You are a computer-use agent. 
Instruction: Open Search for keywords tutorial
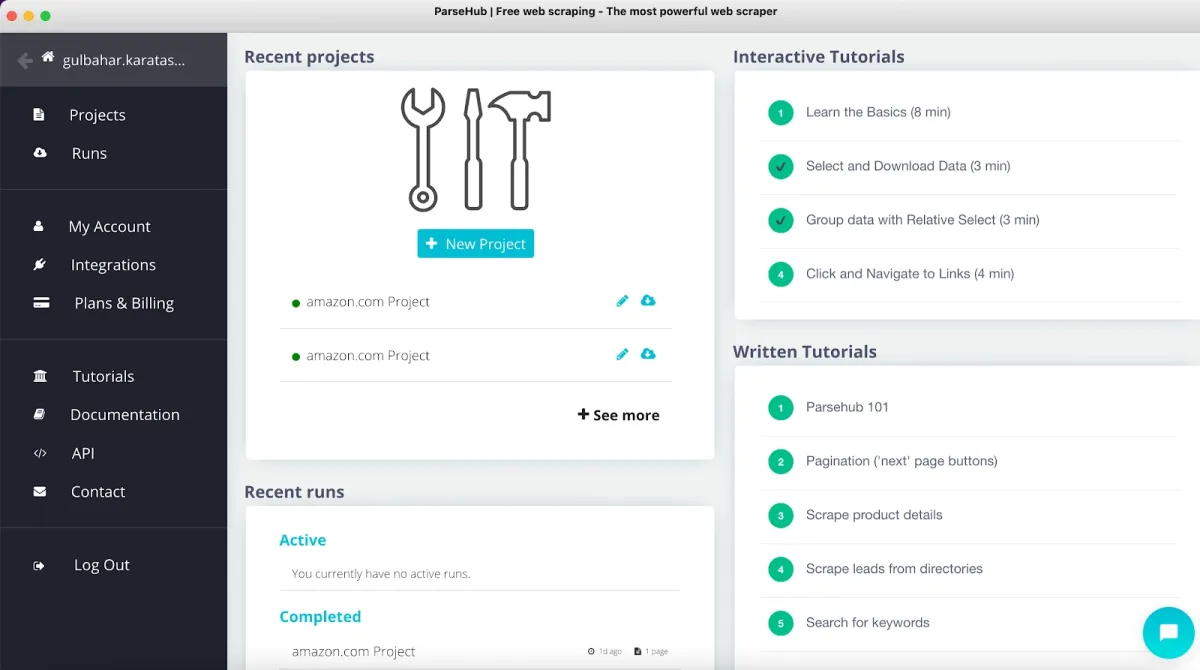(x=868, y=623)
